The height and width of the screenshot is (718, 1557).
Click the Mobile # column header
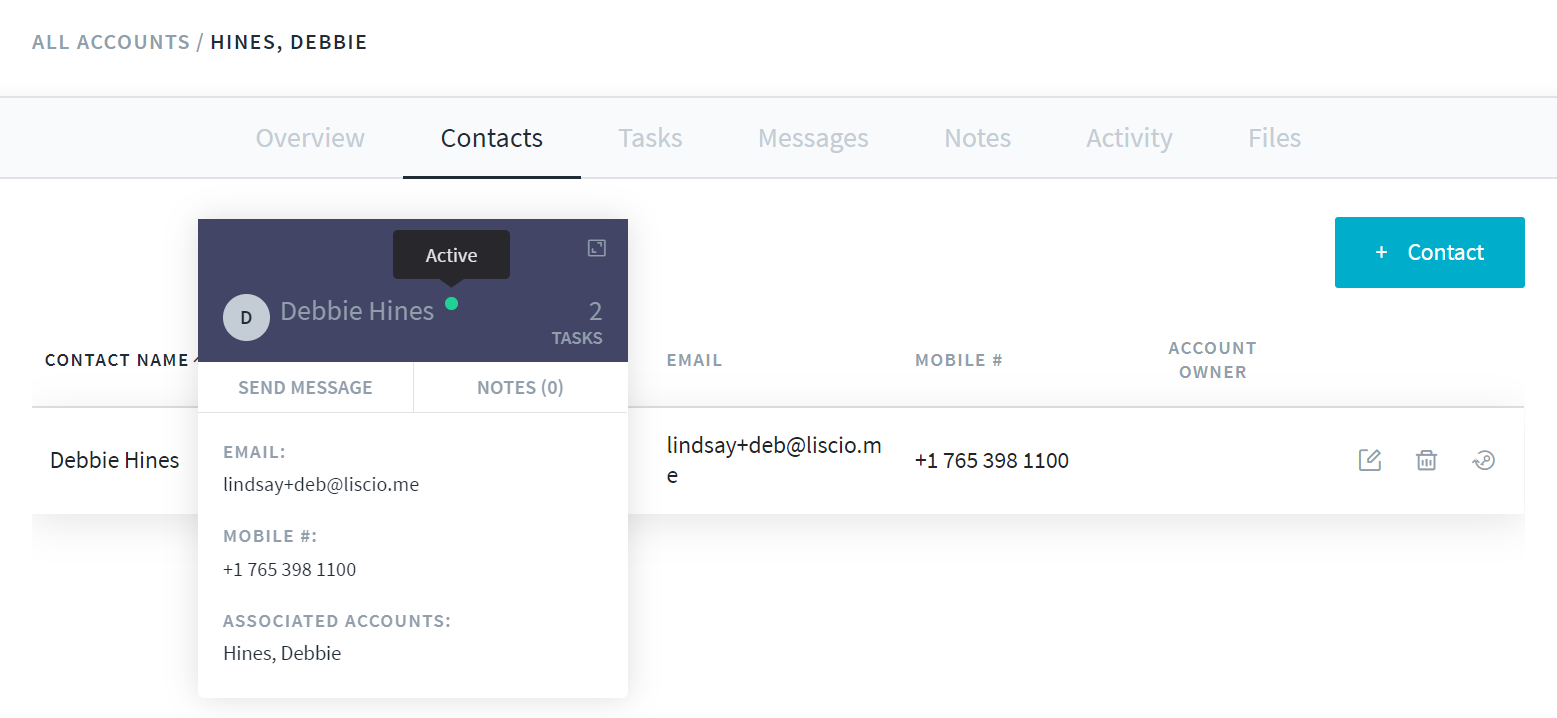coord(958,360)
